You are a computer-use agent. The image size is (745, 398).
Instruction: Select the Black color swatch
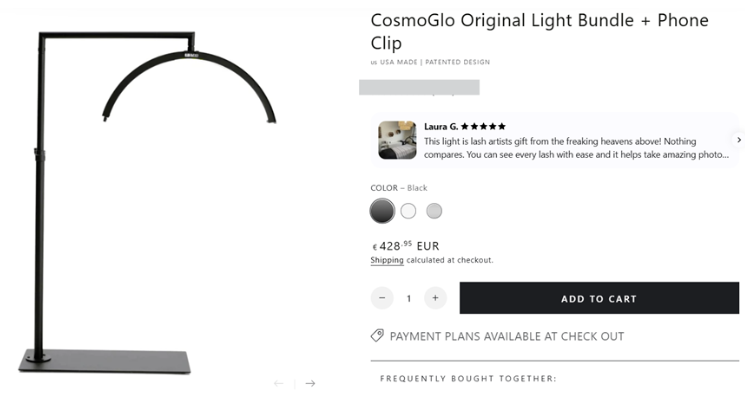click(382, 211)
